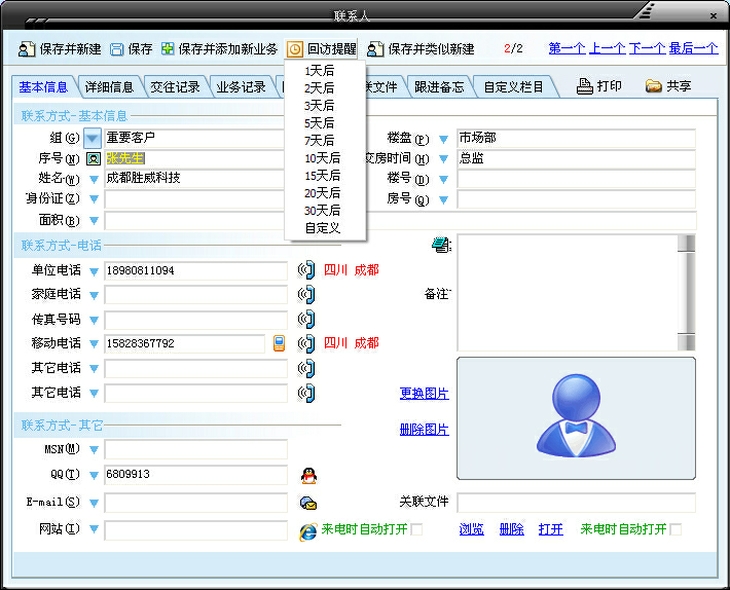
Task: Click the 回访提醒 clock icon
Action: point(295,49)
